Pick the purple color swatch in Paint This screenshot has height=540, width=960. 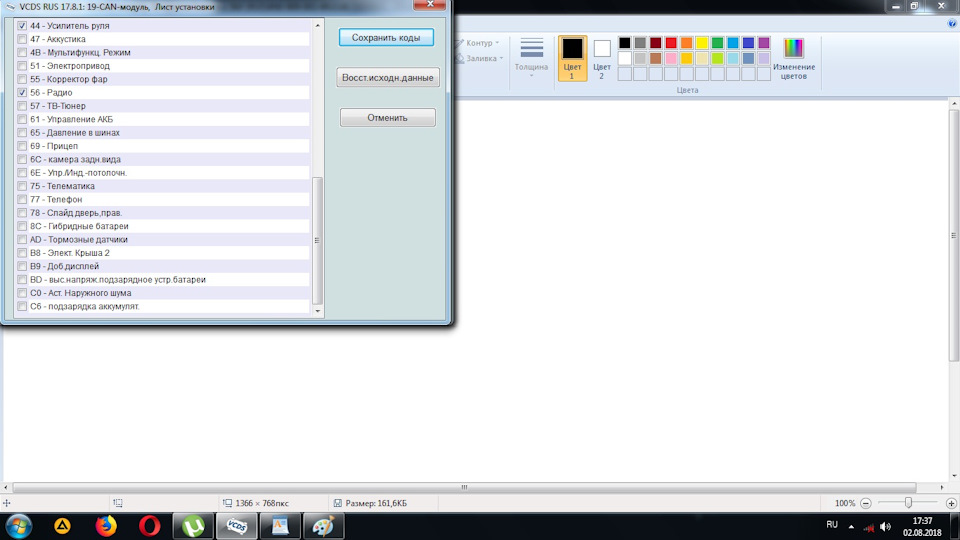(764, 43)
